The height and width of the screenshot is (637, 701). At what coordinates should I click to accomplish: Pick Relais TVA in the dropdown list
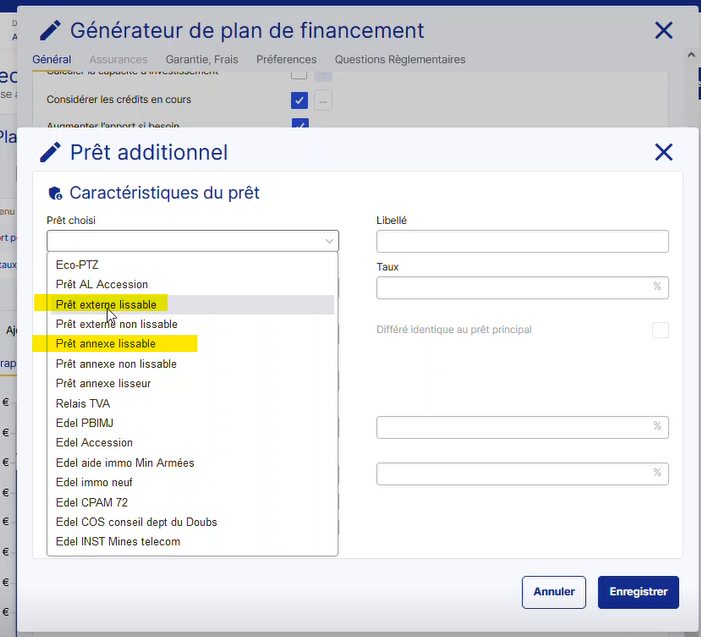tap(84, 404)
